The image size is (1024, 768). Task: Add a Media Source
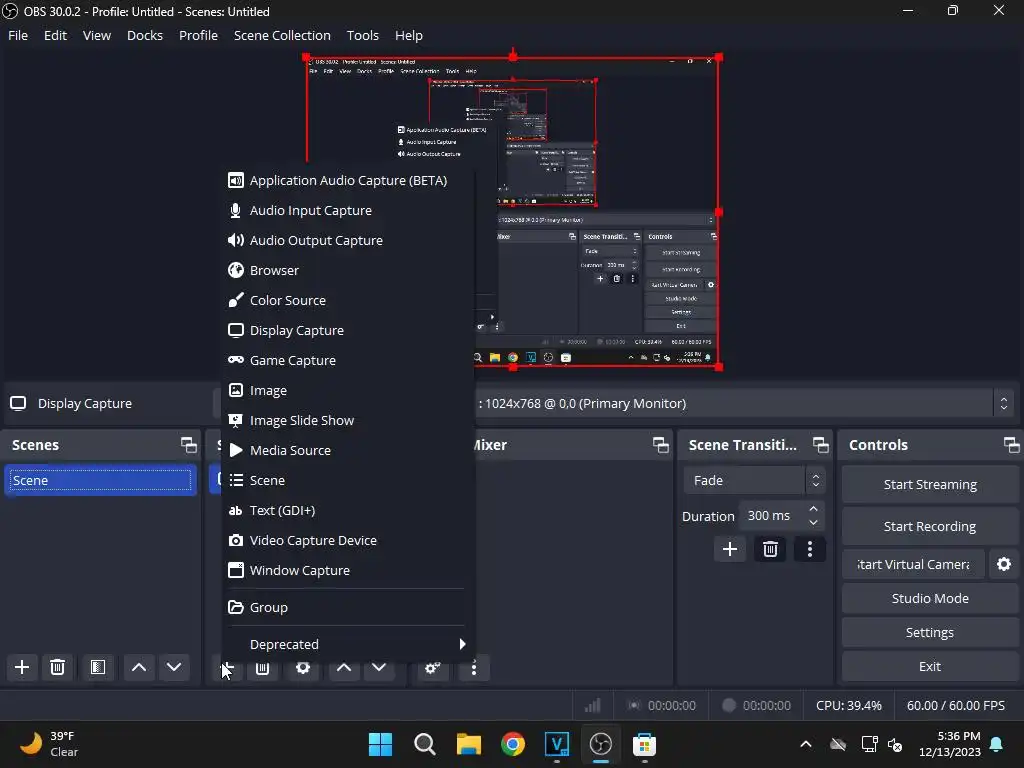[x=347, y=451]
